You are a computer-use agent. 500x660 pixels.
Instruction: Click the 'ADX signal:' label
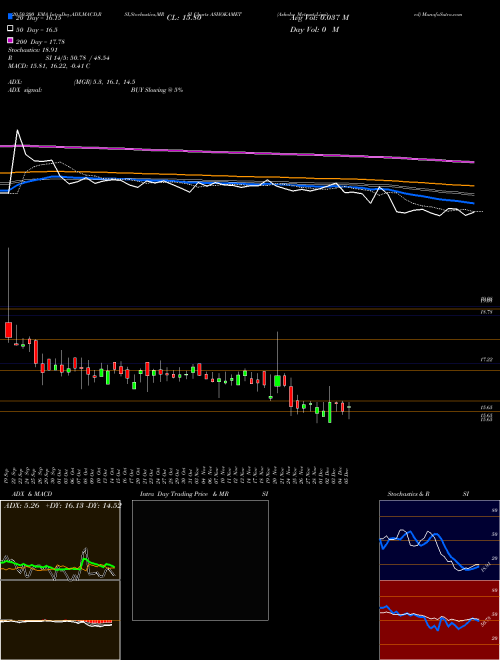[25, 90]
